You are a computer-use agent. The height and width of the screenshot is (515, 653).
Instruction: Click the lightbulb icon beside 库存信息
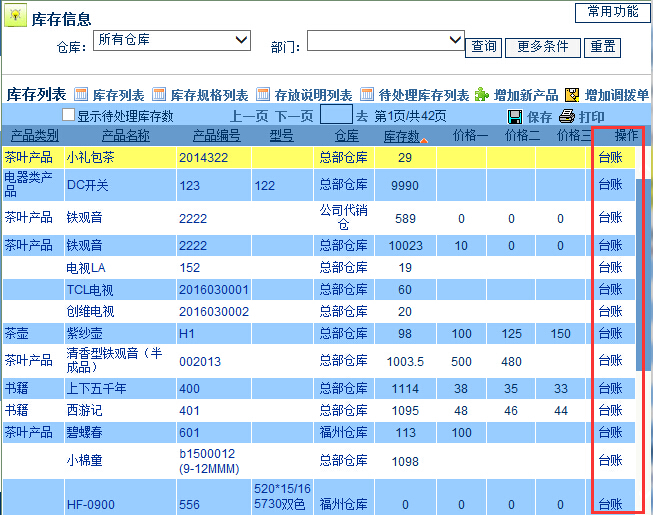pyautogui.click(x=15, y=15)
